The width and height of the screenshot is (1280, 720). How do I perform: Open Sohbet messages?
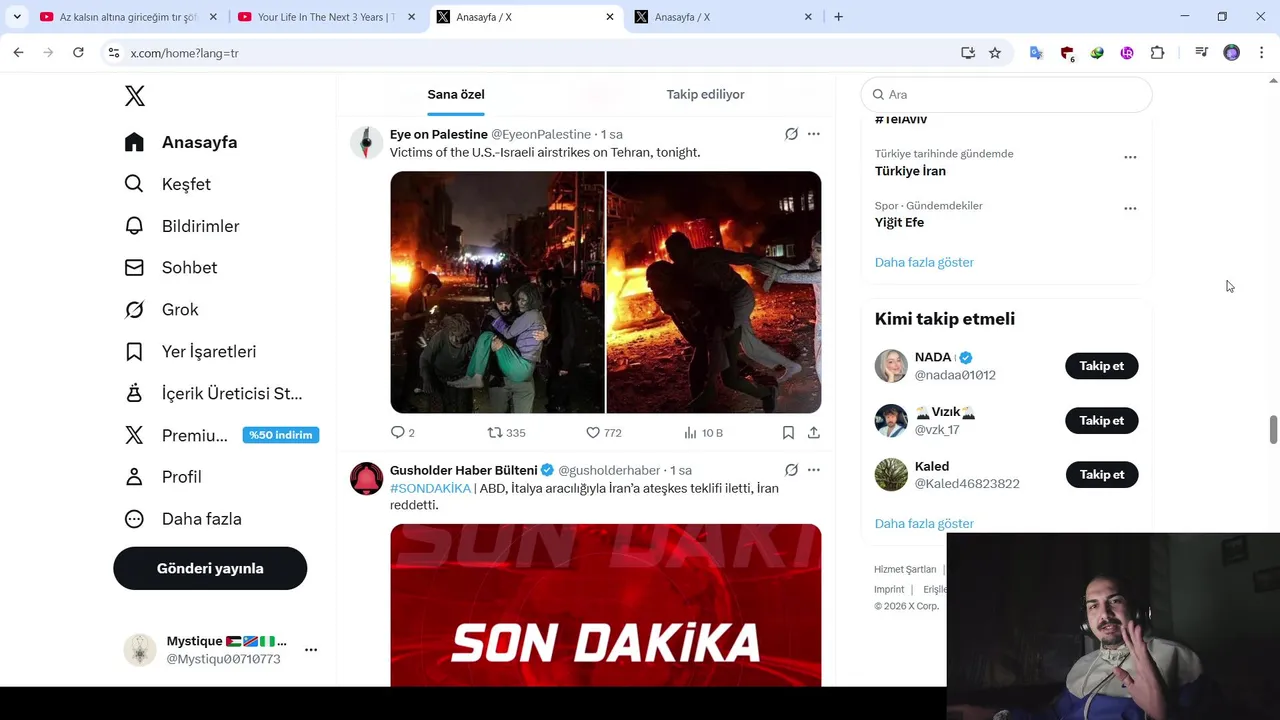170,268
